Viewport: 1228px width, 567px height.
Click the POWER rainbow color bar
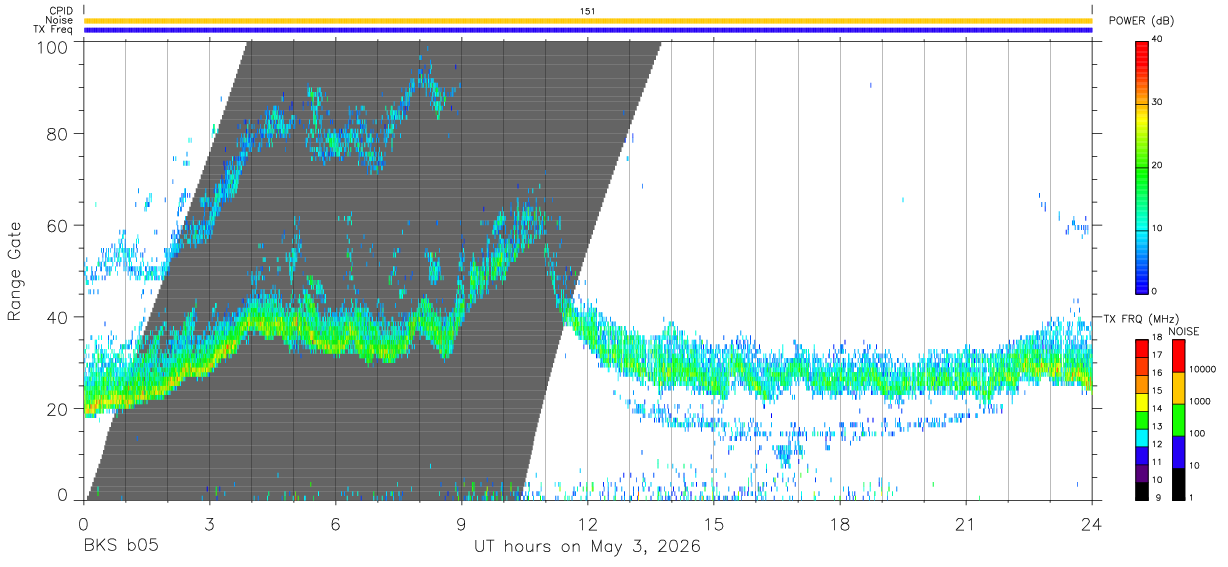(1142, 166)
